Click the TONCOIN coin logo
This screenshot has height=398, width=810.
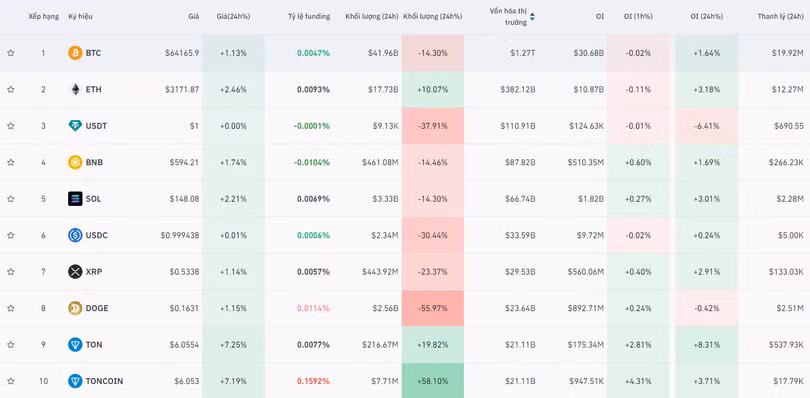pyautogui.click(x=75, y=381)
